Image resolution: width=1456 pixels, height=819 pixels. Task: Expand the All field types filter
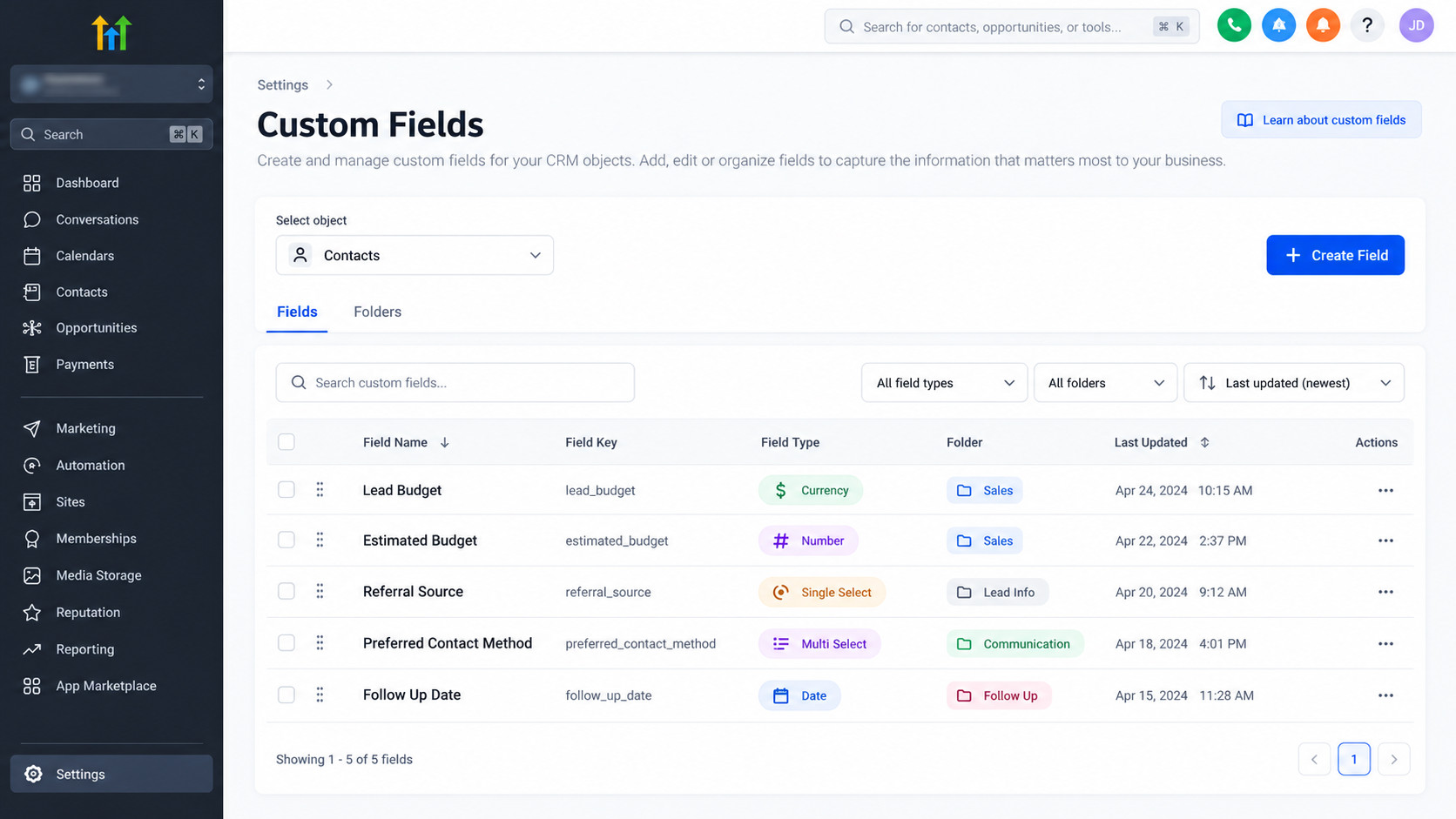(x=944, y=383)
